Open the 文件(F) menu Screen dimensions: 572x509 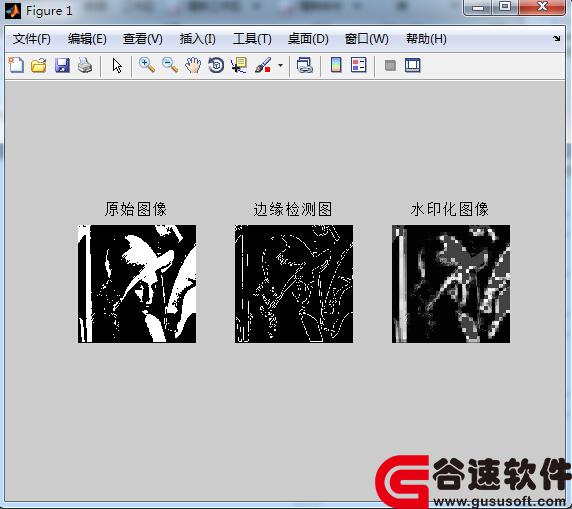coord(32,39)
